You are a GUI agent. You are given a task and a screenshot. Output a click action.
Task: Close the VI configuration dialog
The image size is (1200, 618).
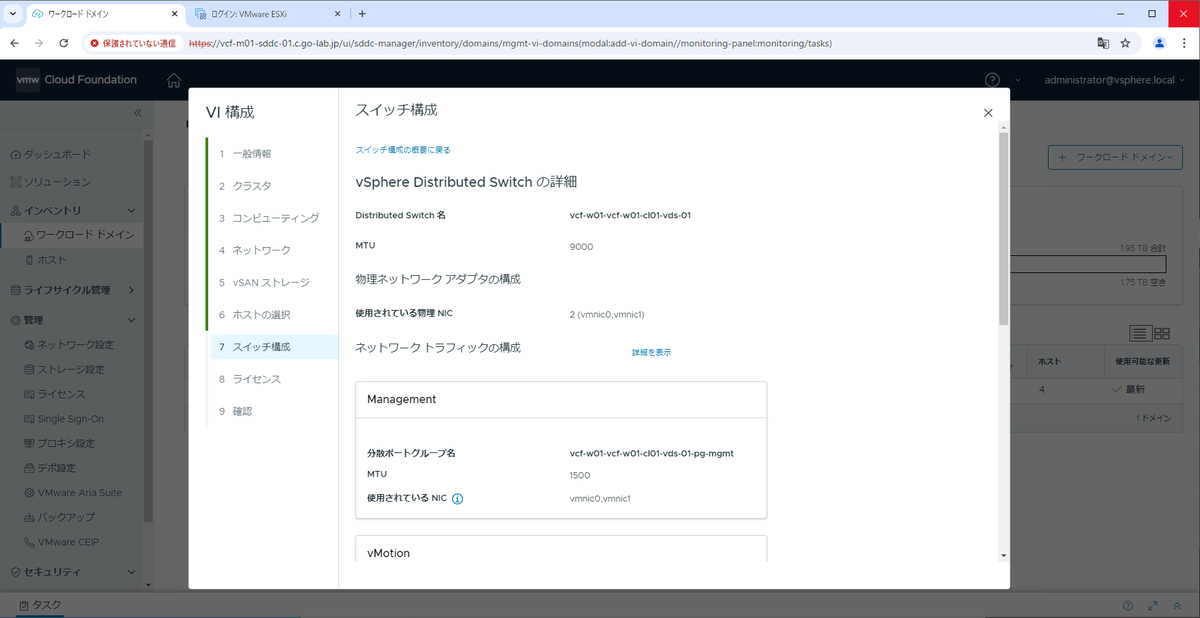pyautogui.click(x=988, y=114)
